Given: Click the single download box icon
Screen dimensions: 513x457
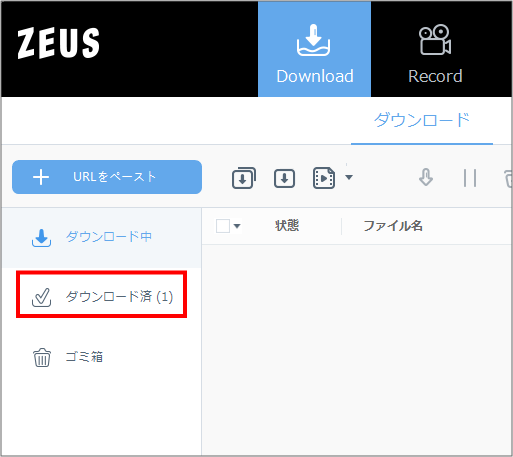Looking at the screenshot, I should click(284, 178).
